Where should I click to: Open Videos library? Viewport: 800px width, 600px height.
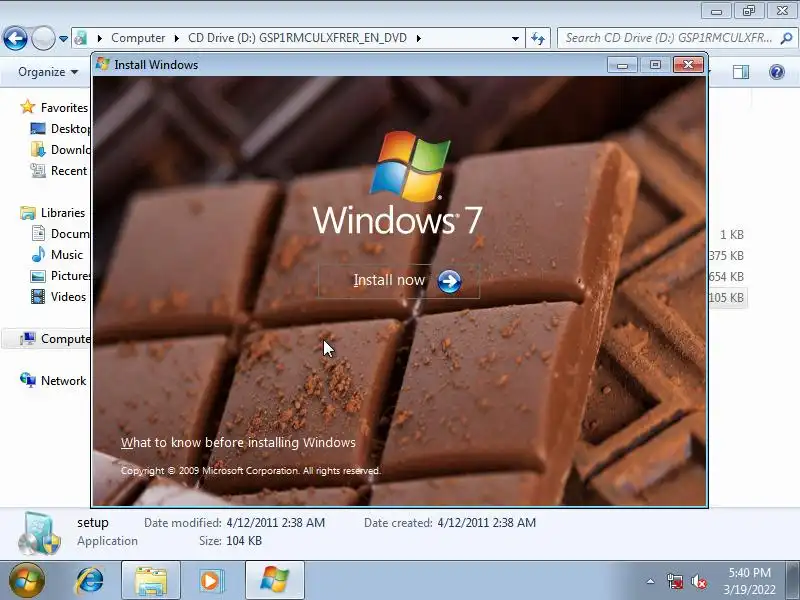[x=68, y=296]
